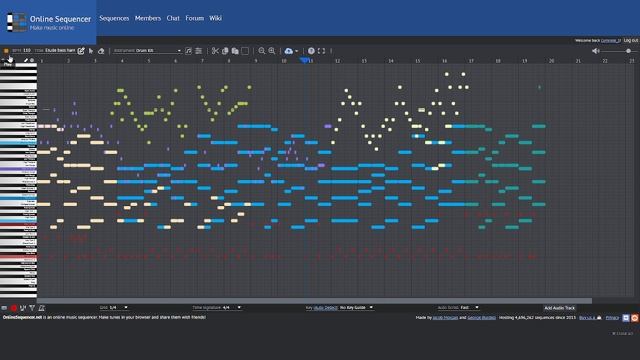
Task: Click the Zoom In magnifier
Action: click(x=272, y=51)
